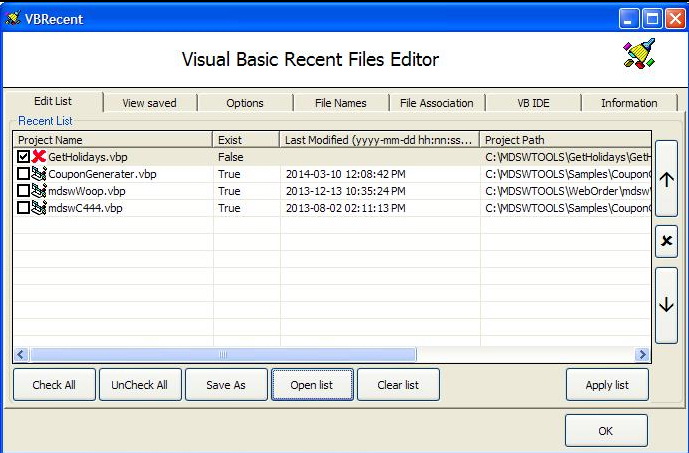Click the project icon beside mdswWoop.vbp
689x453 pixels.
39,191
